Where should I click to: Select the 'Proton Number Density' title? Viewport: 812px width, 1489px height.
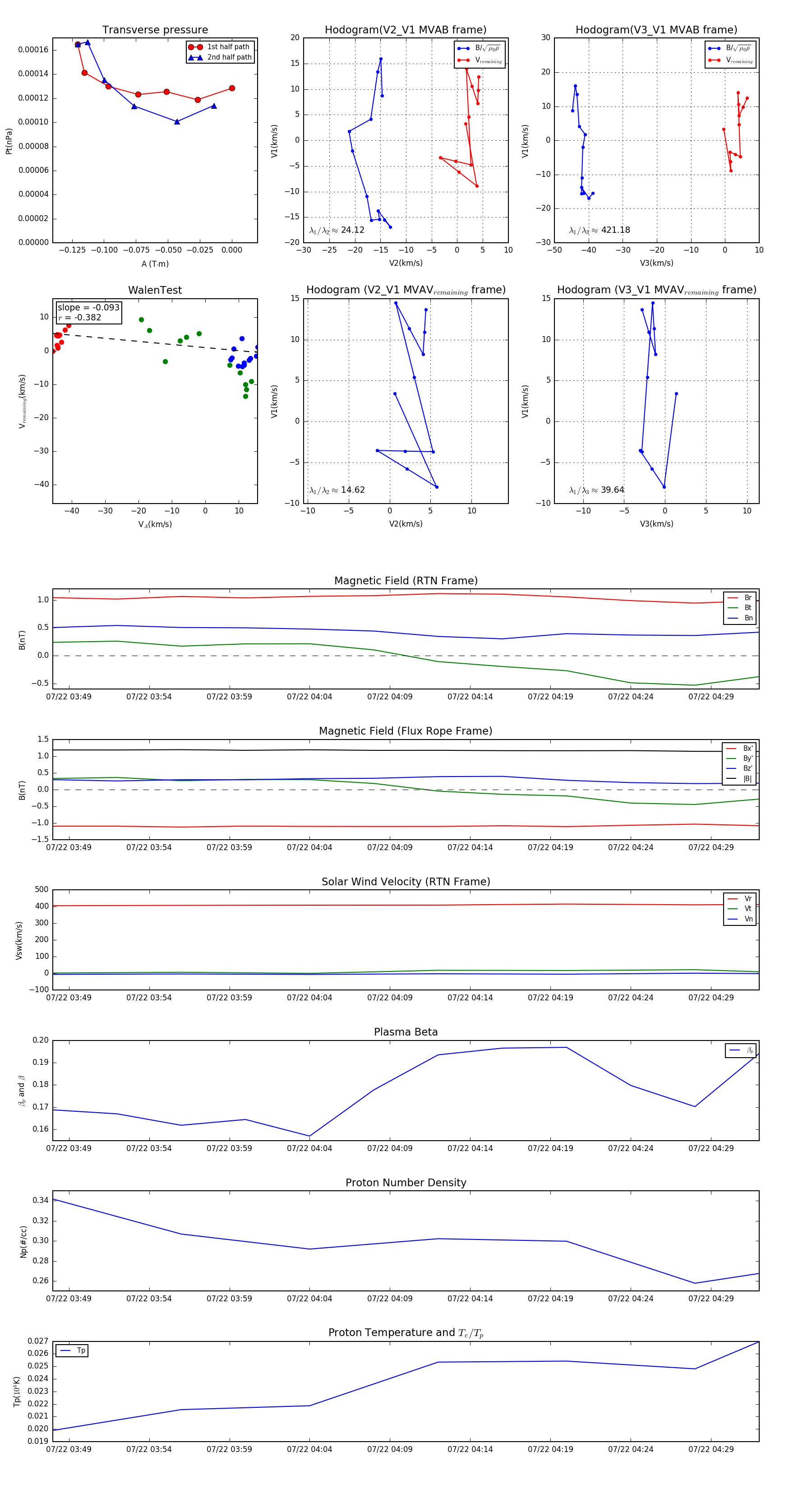406,1183
